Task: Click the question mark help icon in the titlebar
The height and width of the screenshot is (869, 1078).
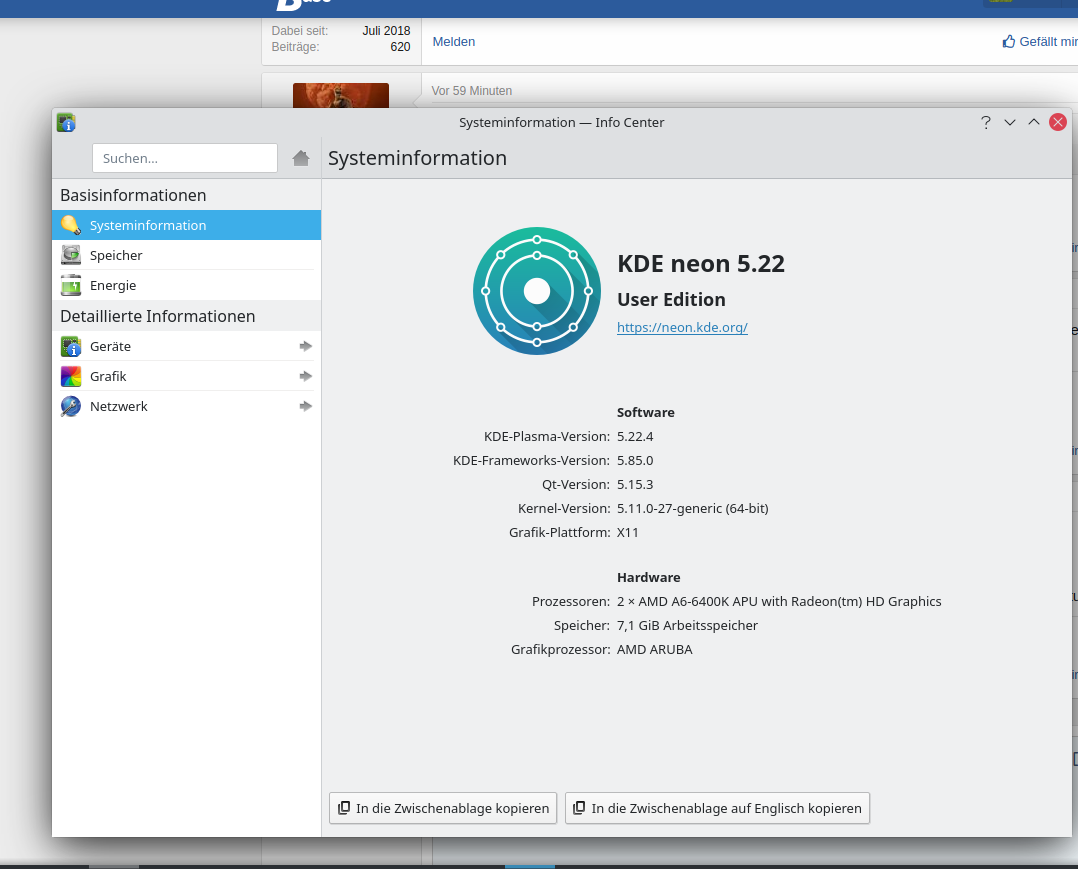Action: (x=985, y=122)
